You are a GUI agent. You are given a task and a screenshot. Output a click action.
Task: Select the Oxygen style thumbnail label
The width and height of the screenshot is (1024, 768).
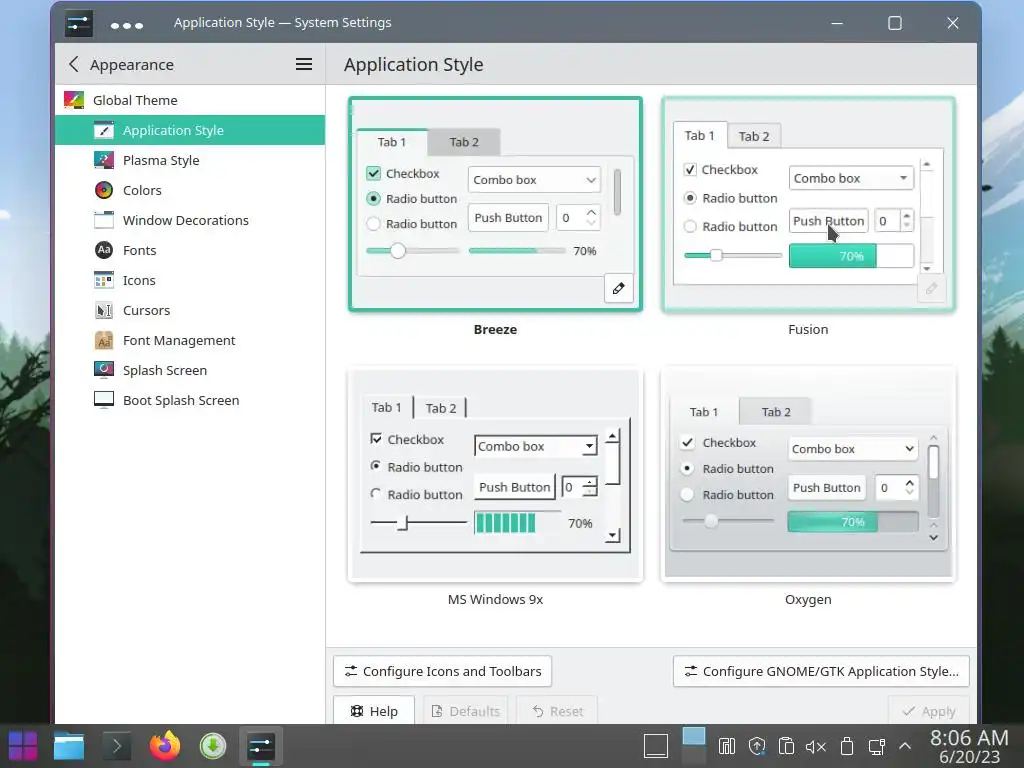pyautogui.click(x=808, y=599)
